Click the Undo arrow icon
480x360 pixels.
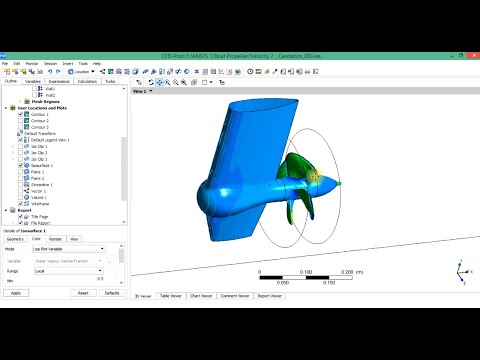point(50,71)
